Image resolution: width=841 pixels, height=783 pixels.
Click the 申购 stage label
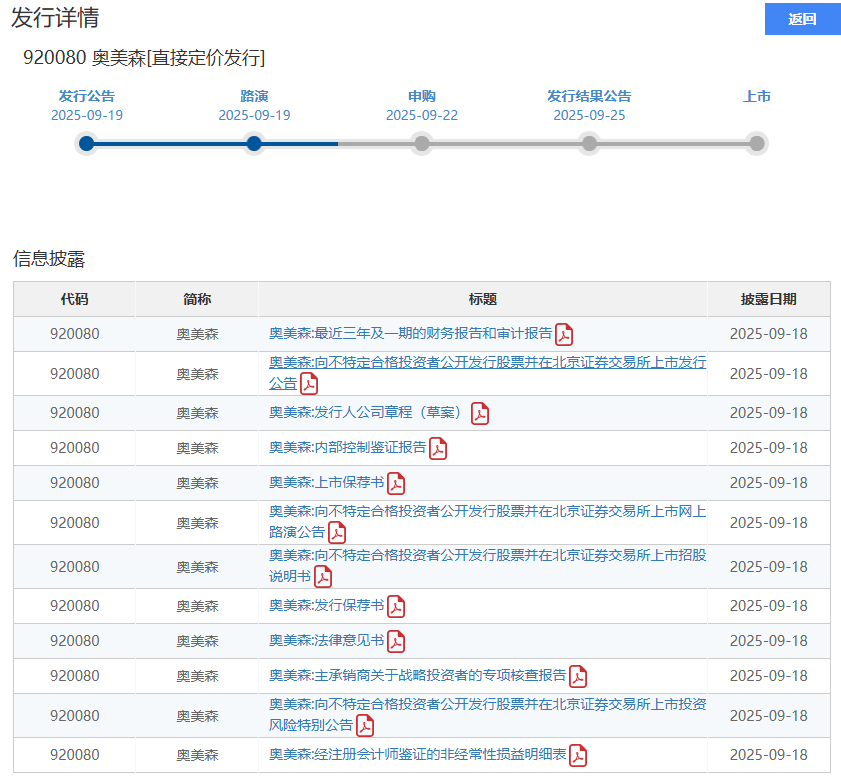click(x=422, y=97)
